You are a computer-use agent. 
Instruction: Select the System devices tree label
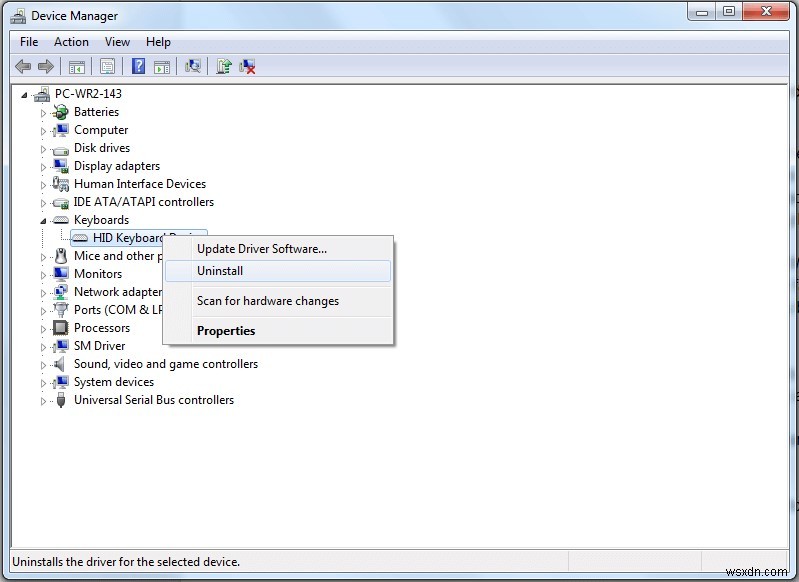(114, 382)
